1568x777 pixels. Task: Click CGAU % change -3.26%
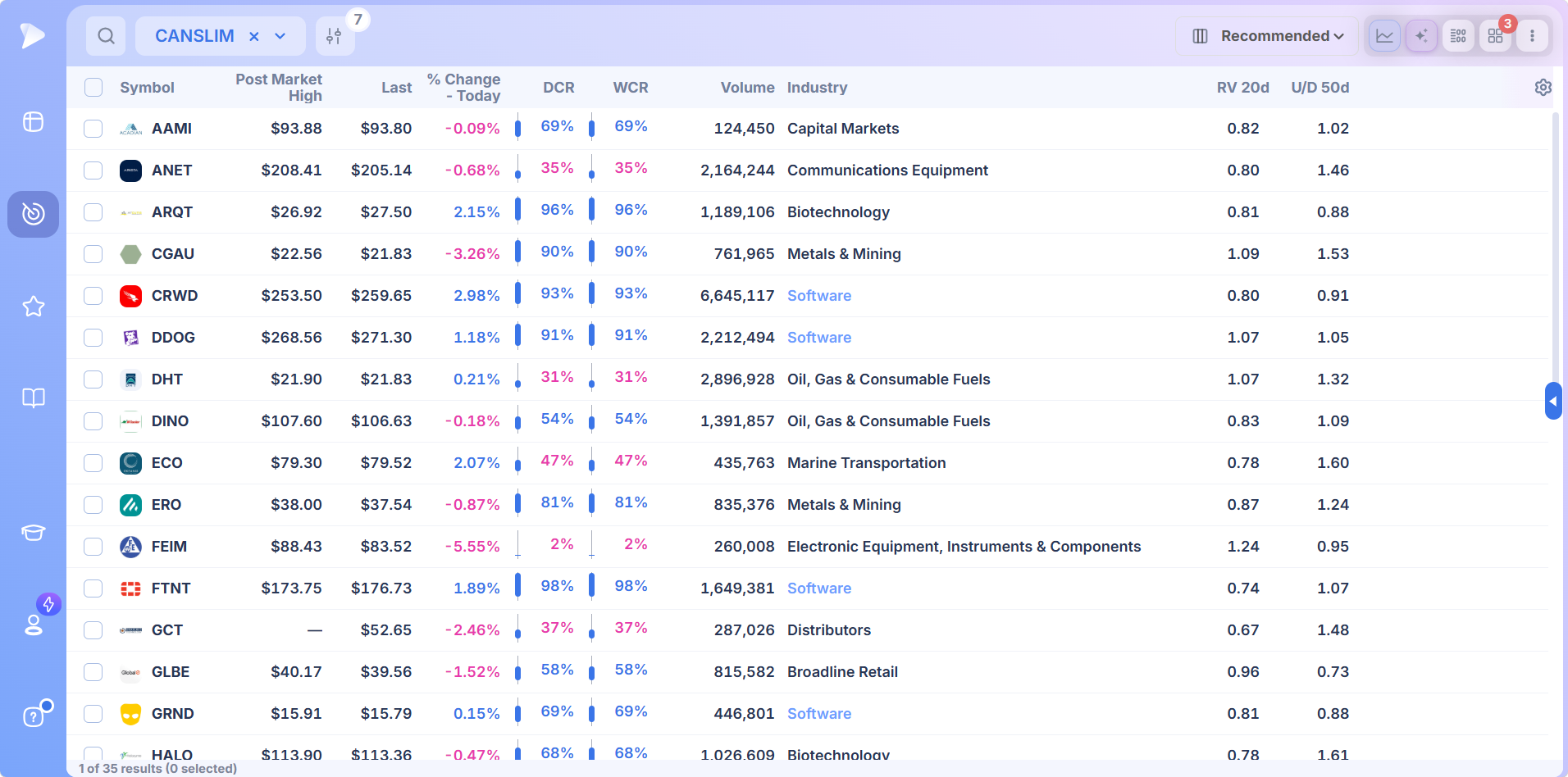coord(472,254)
